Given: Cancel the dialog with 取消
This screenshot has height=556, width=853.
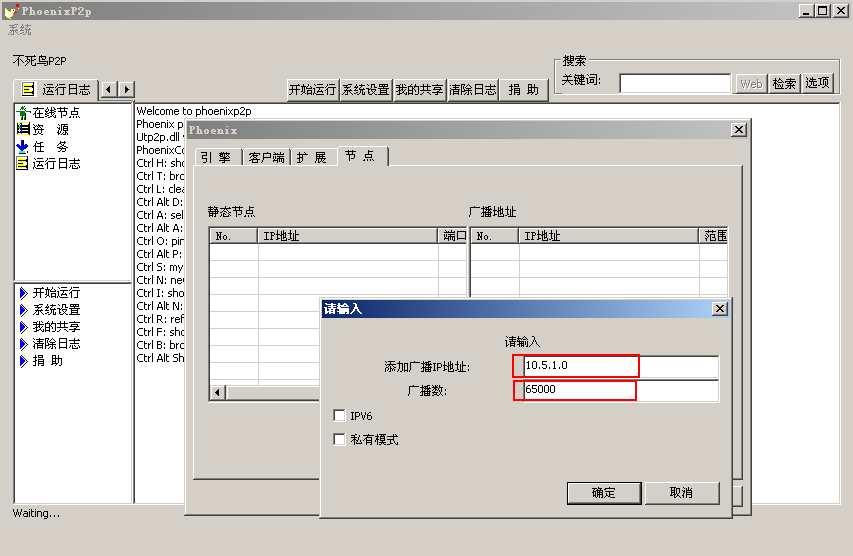Looking at the screenshot, I should coord(682,493).
